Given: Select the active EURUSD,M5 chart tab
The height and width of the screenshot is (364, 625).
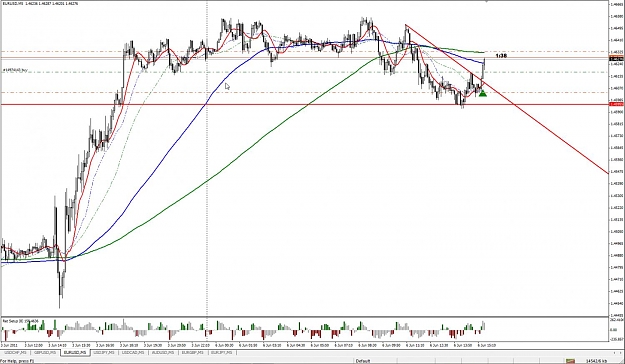Looking at the screenshot, I should pyautogui.click(x=75, y=353).
